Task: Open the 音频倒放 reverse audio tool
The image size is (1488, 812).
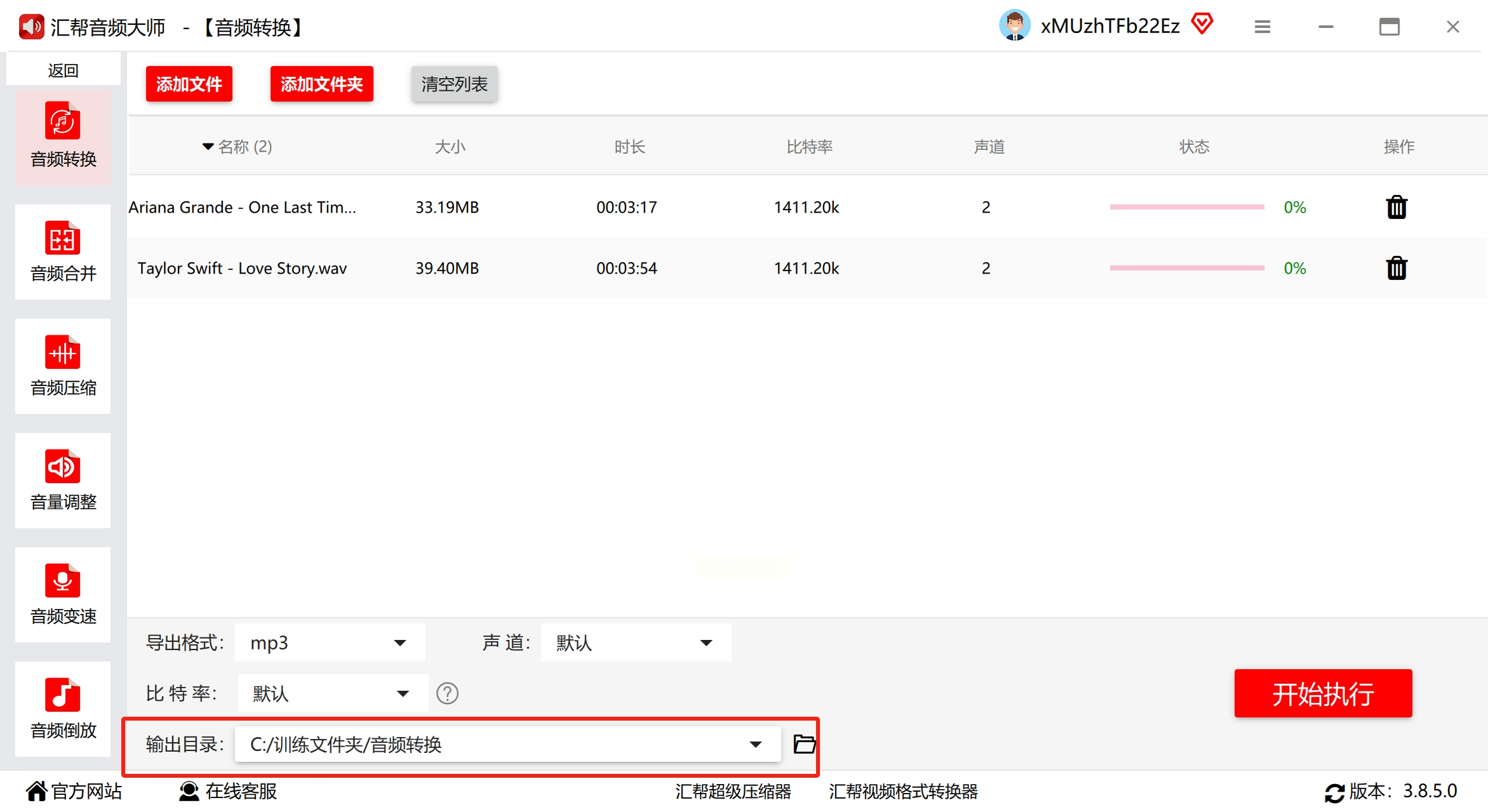Action: click(x=63, y=709)
